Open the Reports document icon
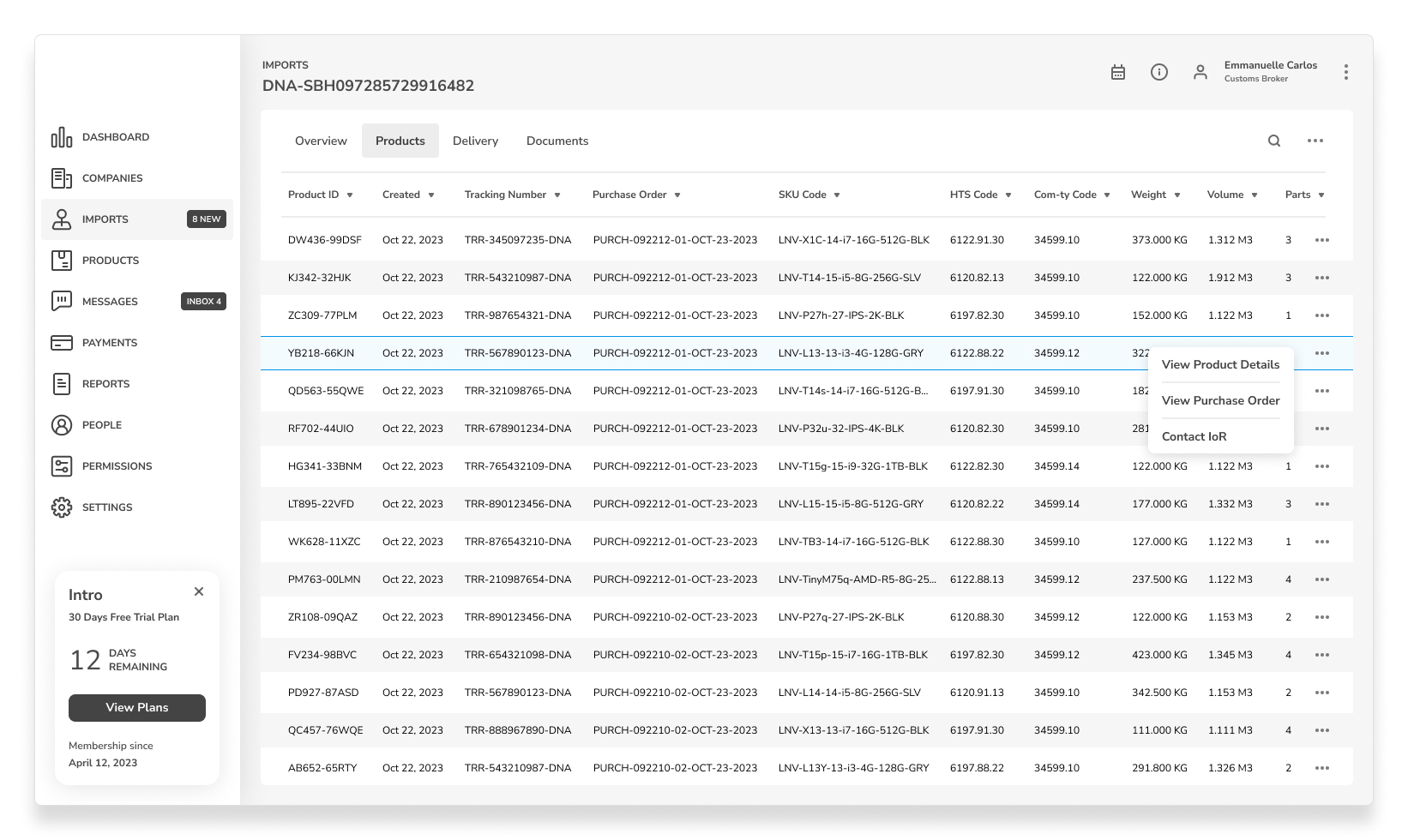1408x840 pixels. coord(62,384)
